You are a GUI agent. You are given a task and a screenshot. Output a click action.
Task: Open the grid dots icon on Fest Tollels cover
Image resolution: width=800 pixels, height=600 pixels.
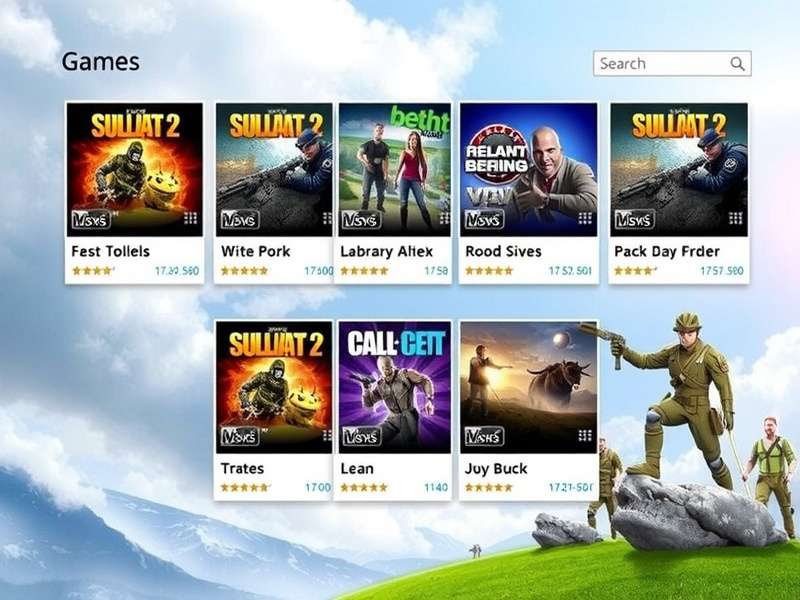[x=190, y=219]
